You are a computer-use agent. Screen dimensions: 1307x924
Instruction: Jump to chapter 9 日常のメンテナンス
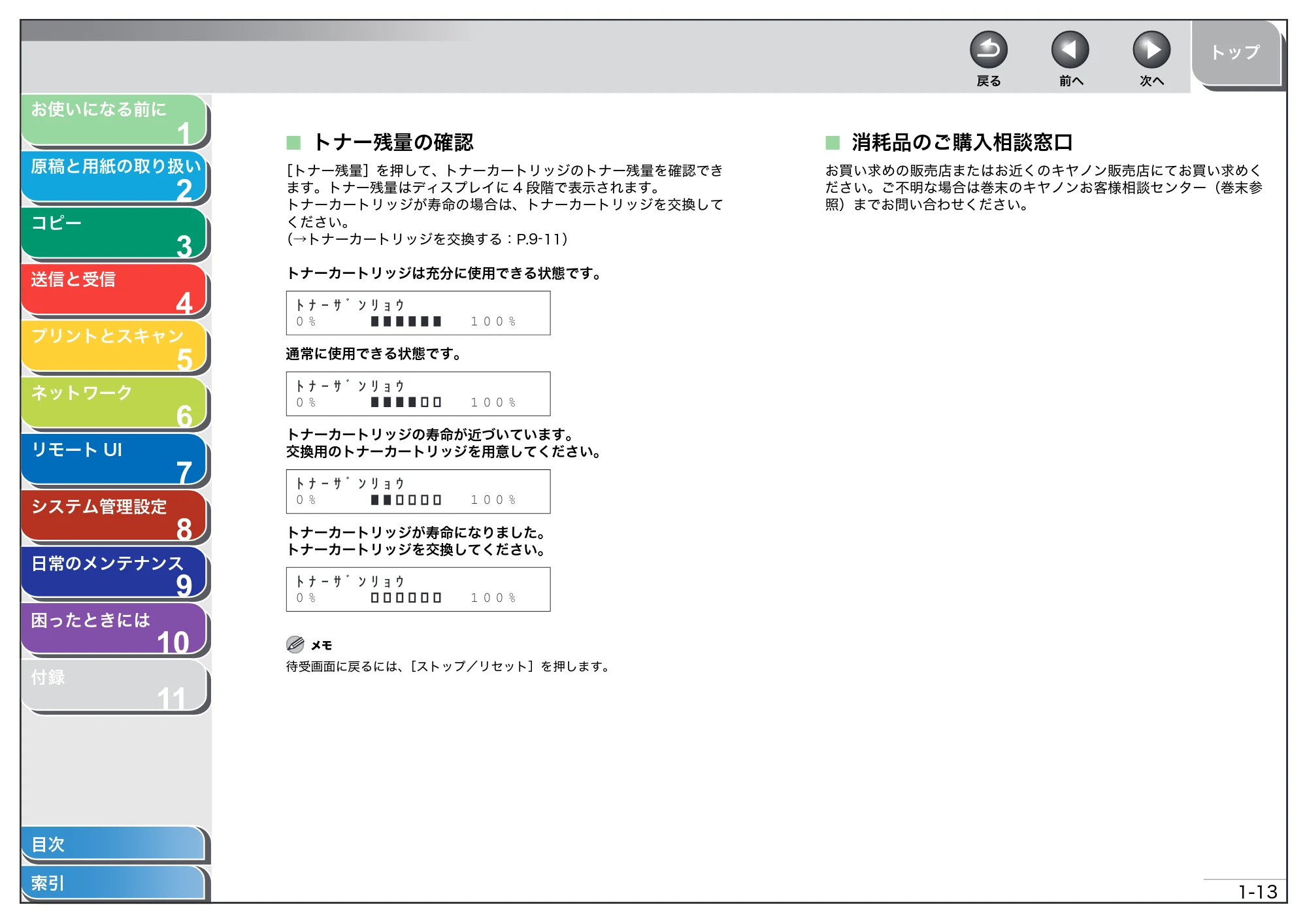coord(114,574)
